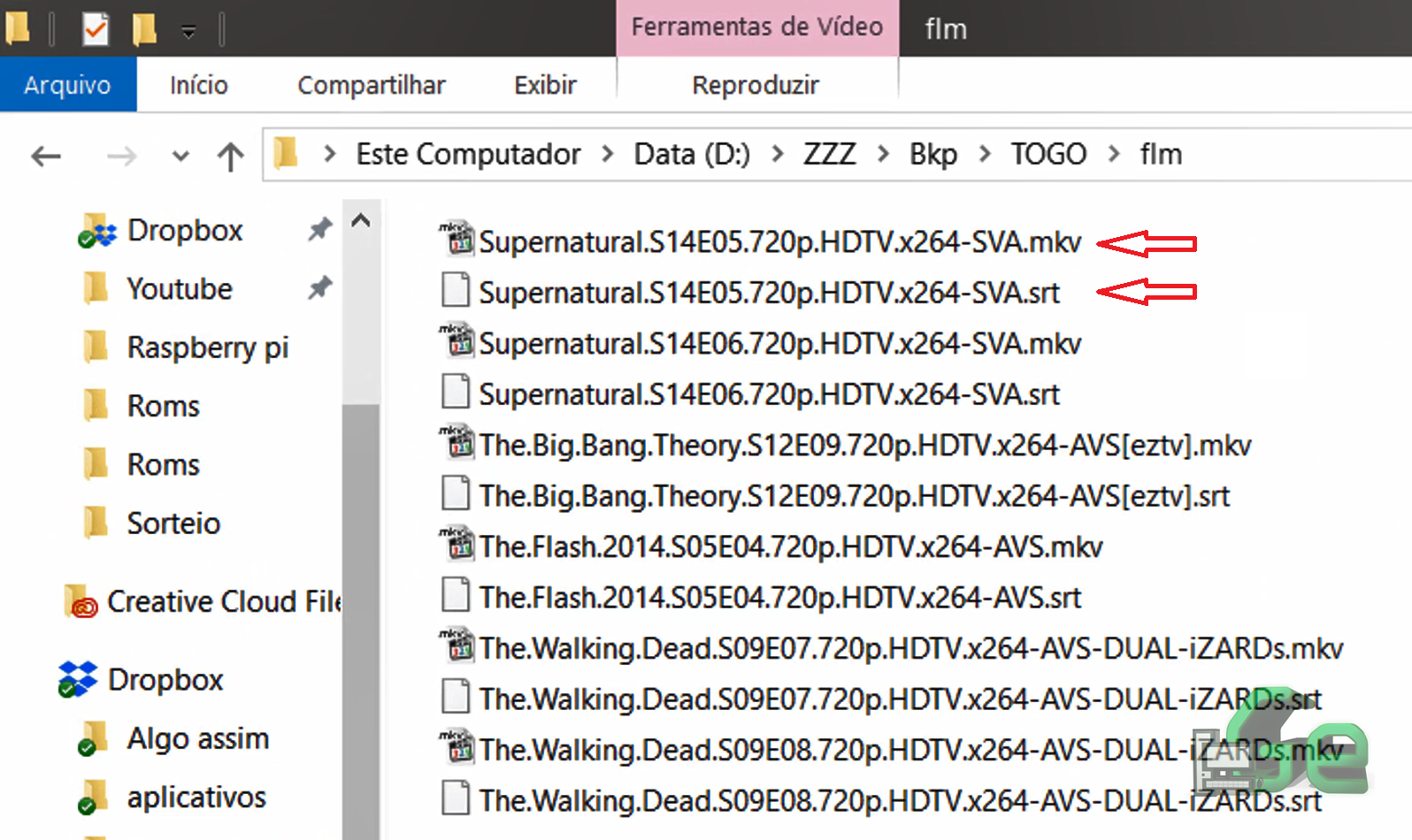Open aplicativos folder under Dropbox
The width and height of the screenshot is (1412, 840).
[x=196, y=798]
